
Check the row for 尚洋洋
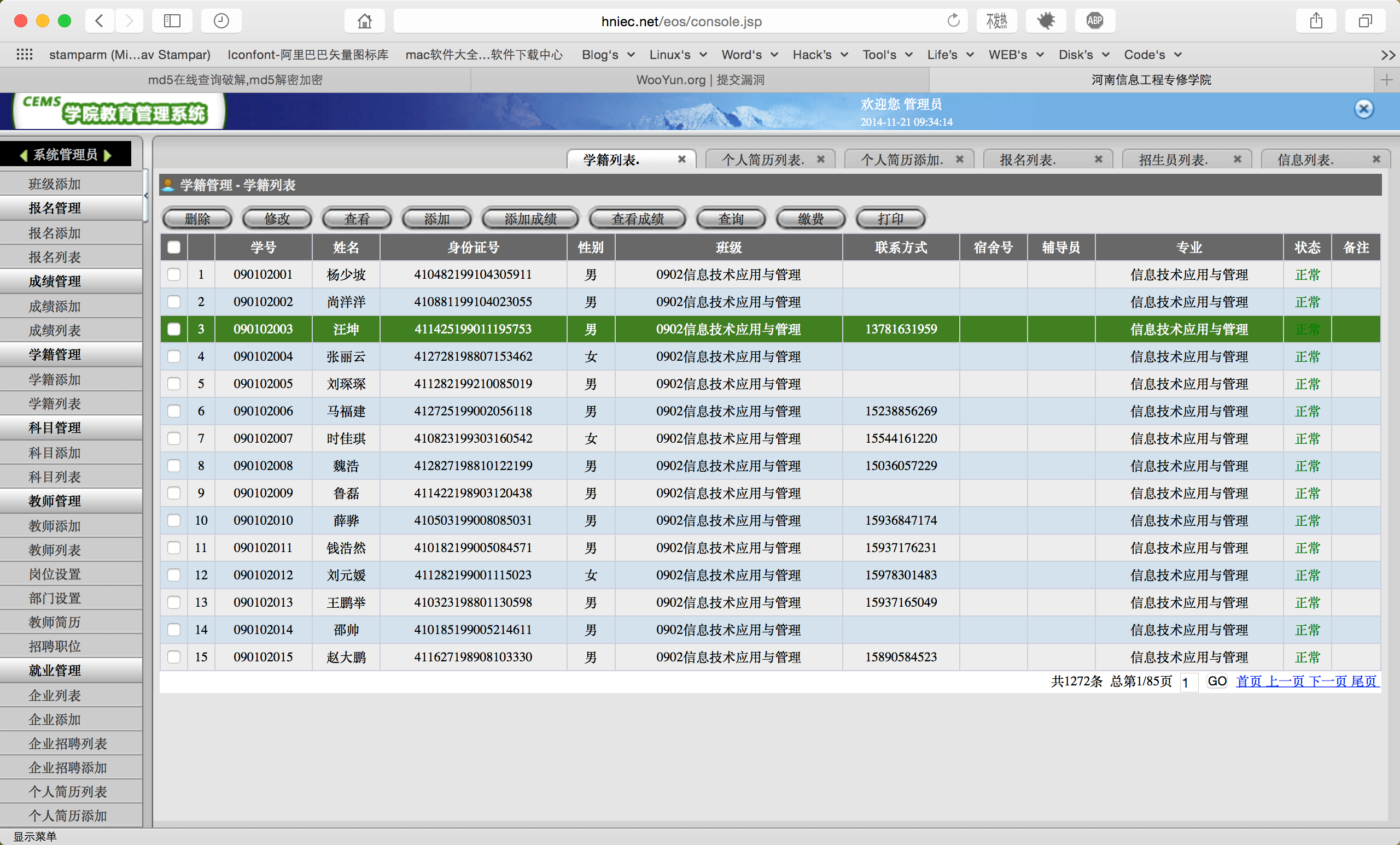tap(174, 302)
